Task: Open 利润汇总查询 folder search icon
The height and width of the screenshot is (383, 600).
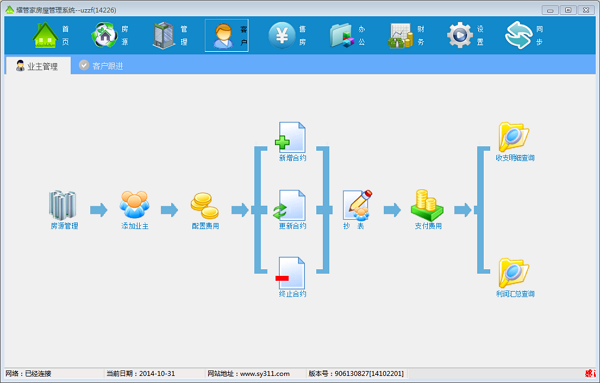Action: [x=514, y=273]
